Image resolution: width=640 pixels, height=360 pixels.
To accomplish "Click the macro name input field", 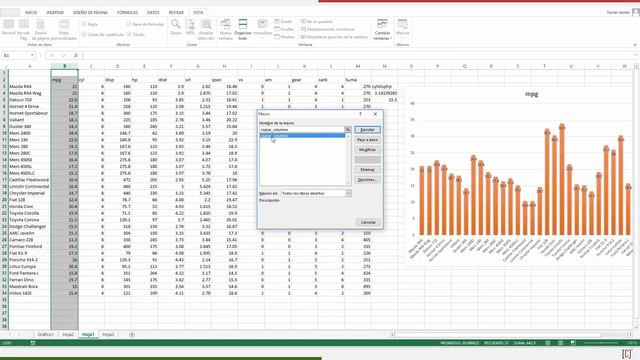I will coord(302,130).
